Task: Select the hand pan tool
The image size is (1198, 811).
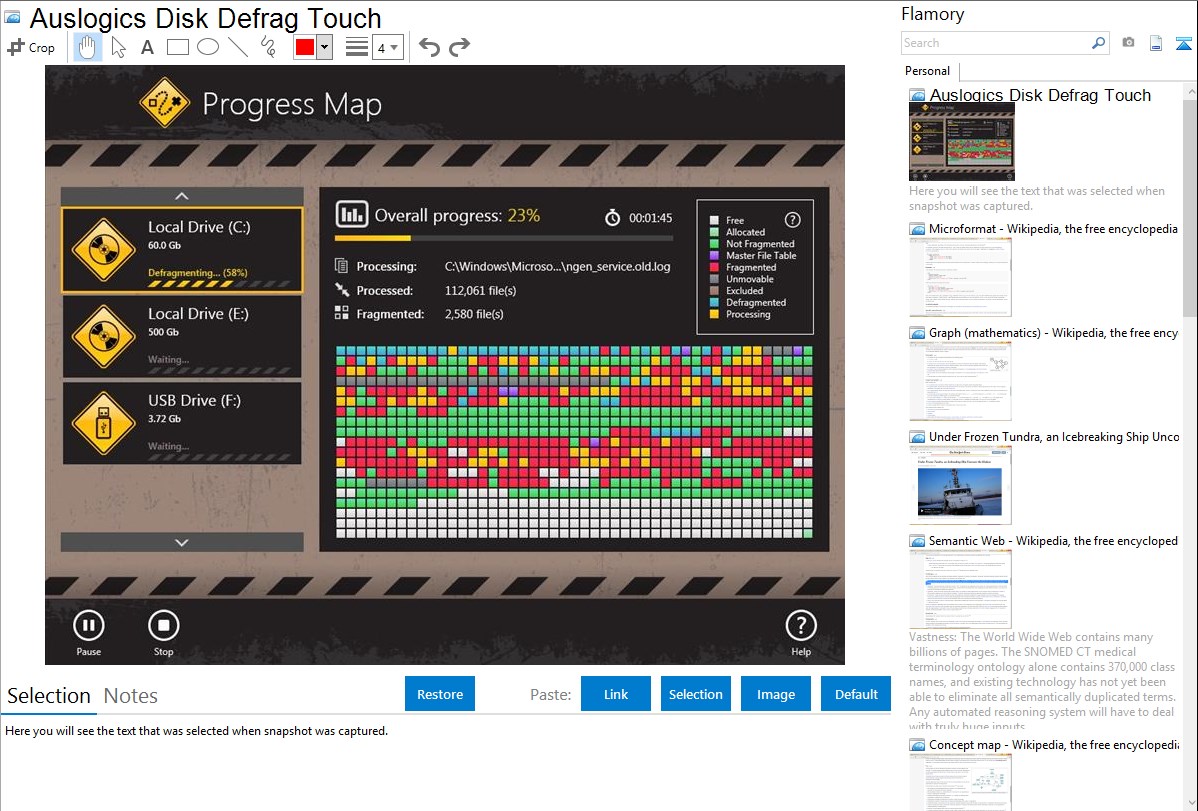Action: (x=87, y=47)
